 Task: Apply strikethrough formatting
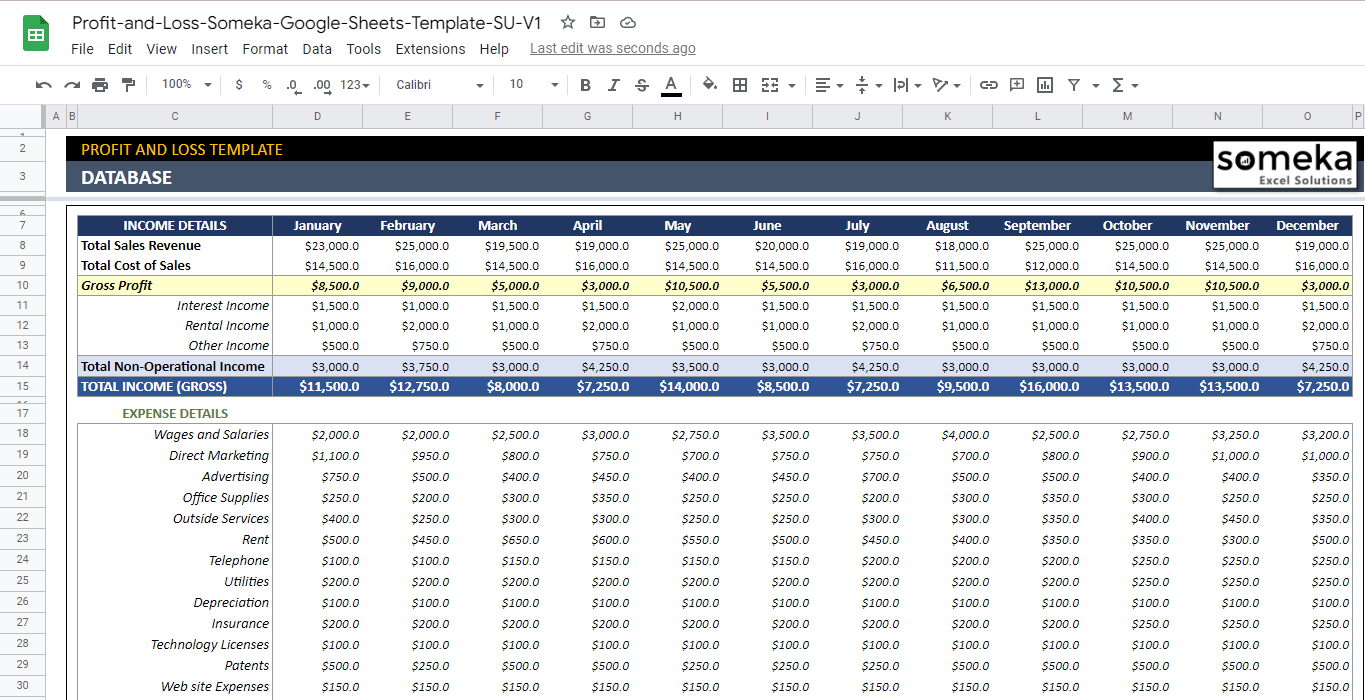click(x=642, y=85)
